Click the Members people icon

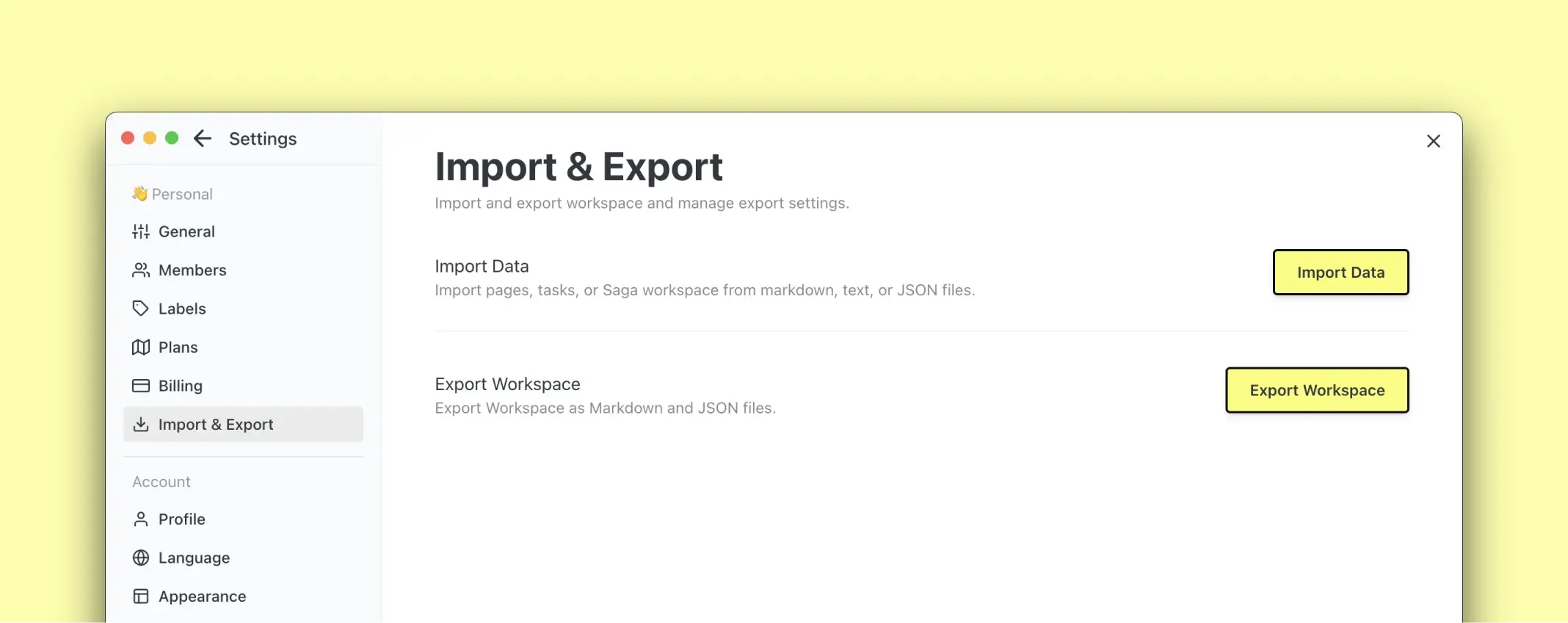pyautogui.click(x=141, y=270)
